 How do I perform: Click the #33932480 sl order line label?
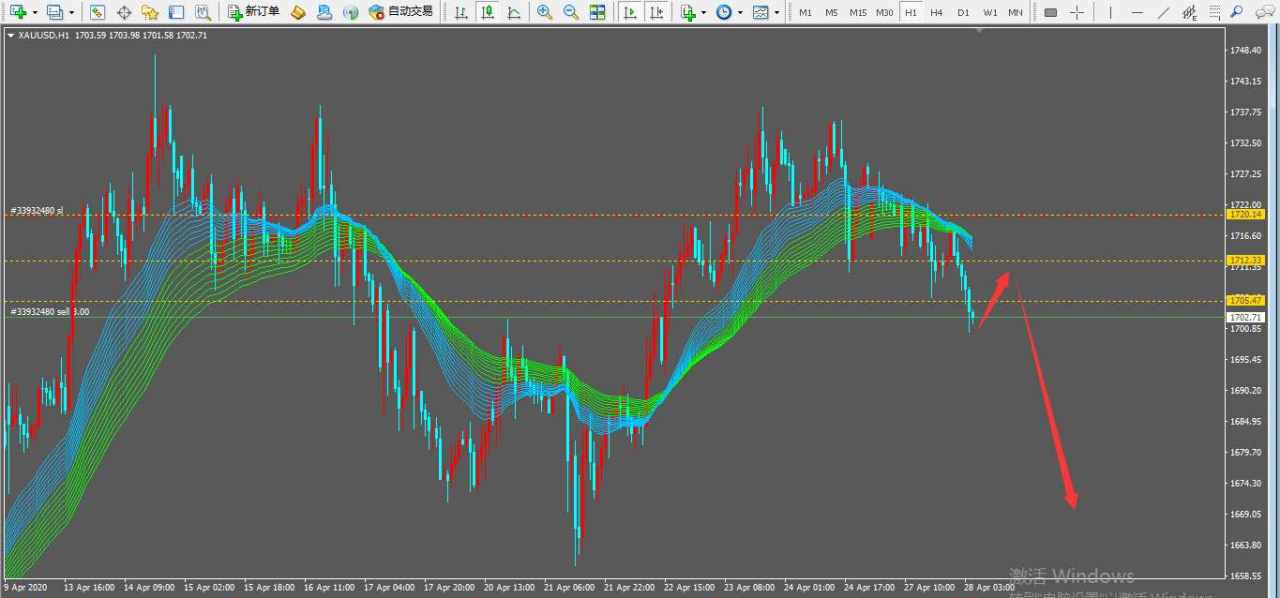tap(37, 210)
